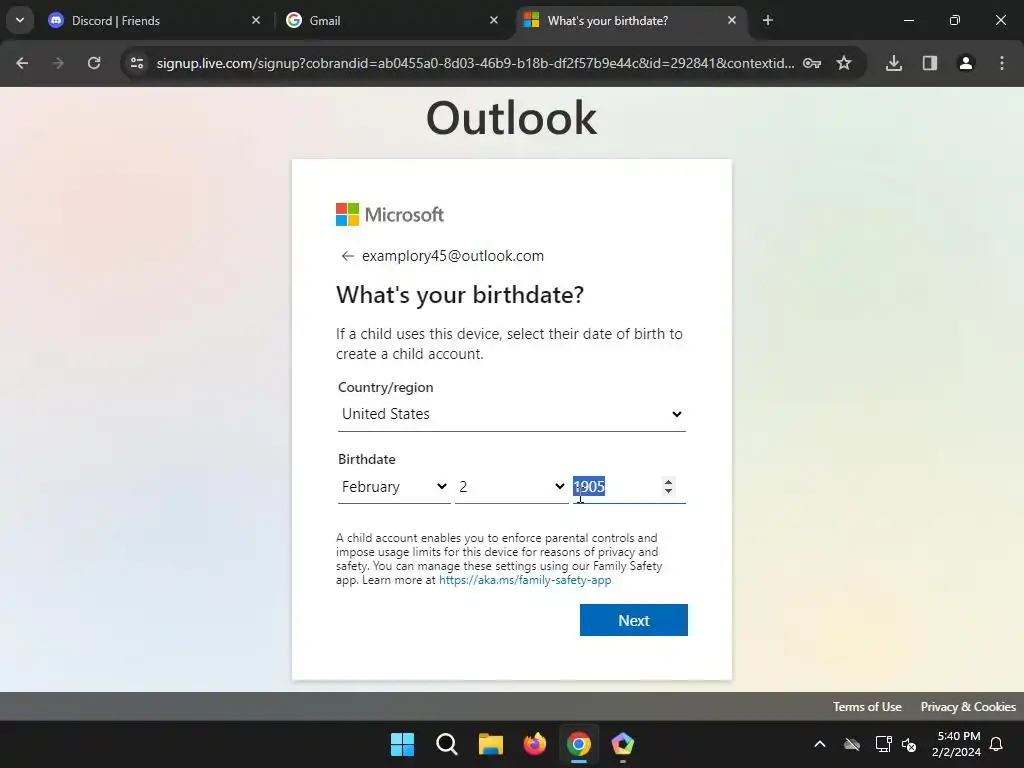
Task: Open Privacy & Cookies link
Action: [968, 707]
